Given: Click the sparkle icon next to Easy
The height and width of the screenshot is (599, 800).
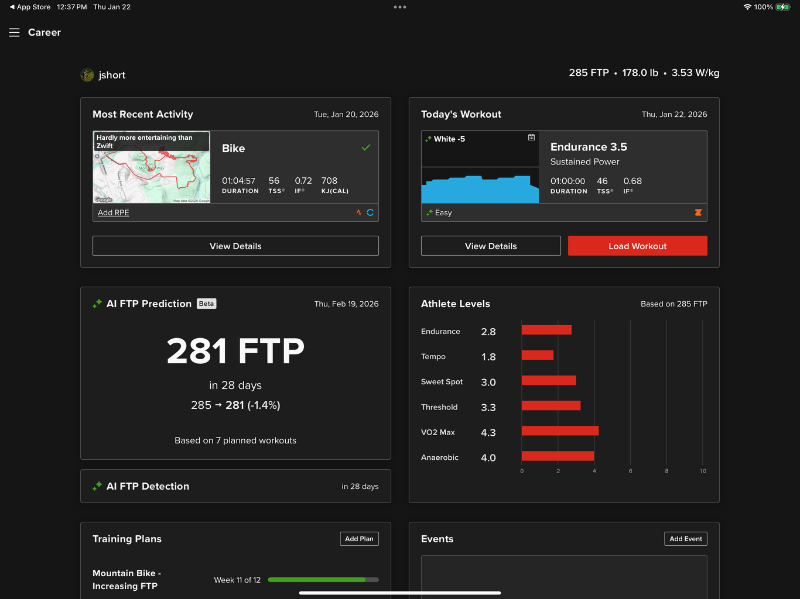Looking at the screenshot, I should click(428, 212).
